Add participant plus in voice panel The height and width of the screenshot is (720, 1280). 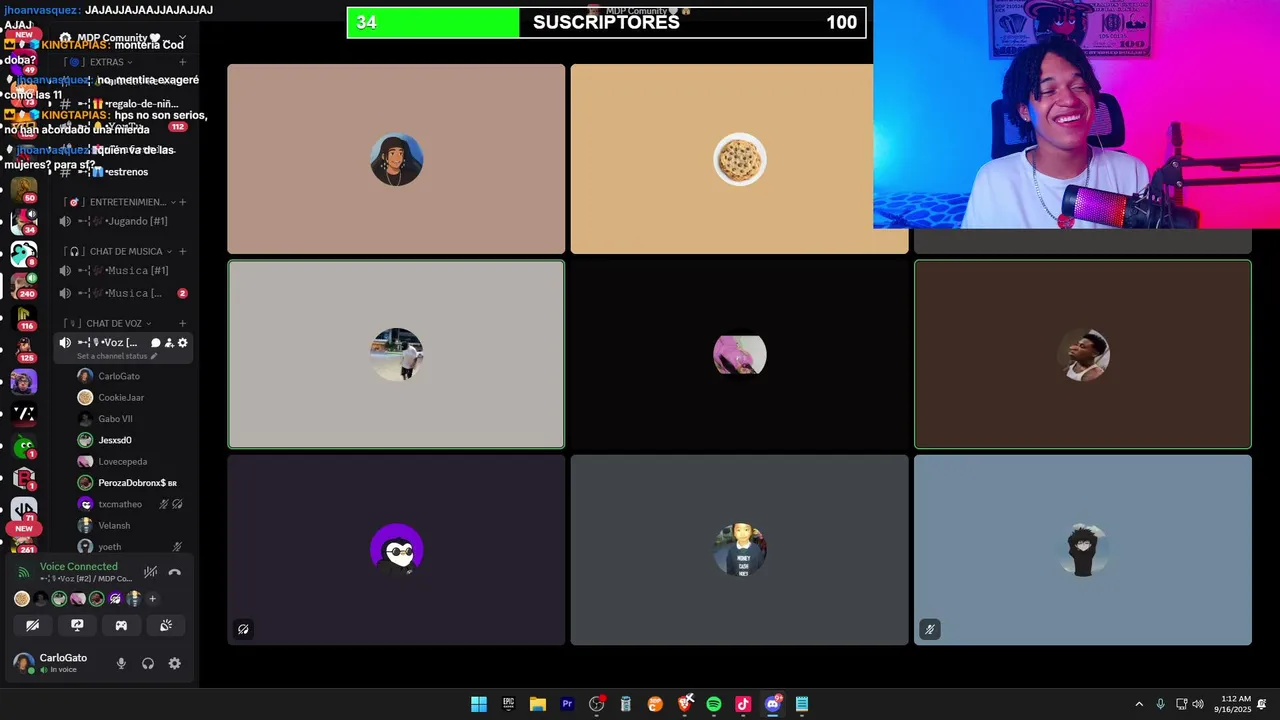[x=152, y=599]
